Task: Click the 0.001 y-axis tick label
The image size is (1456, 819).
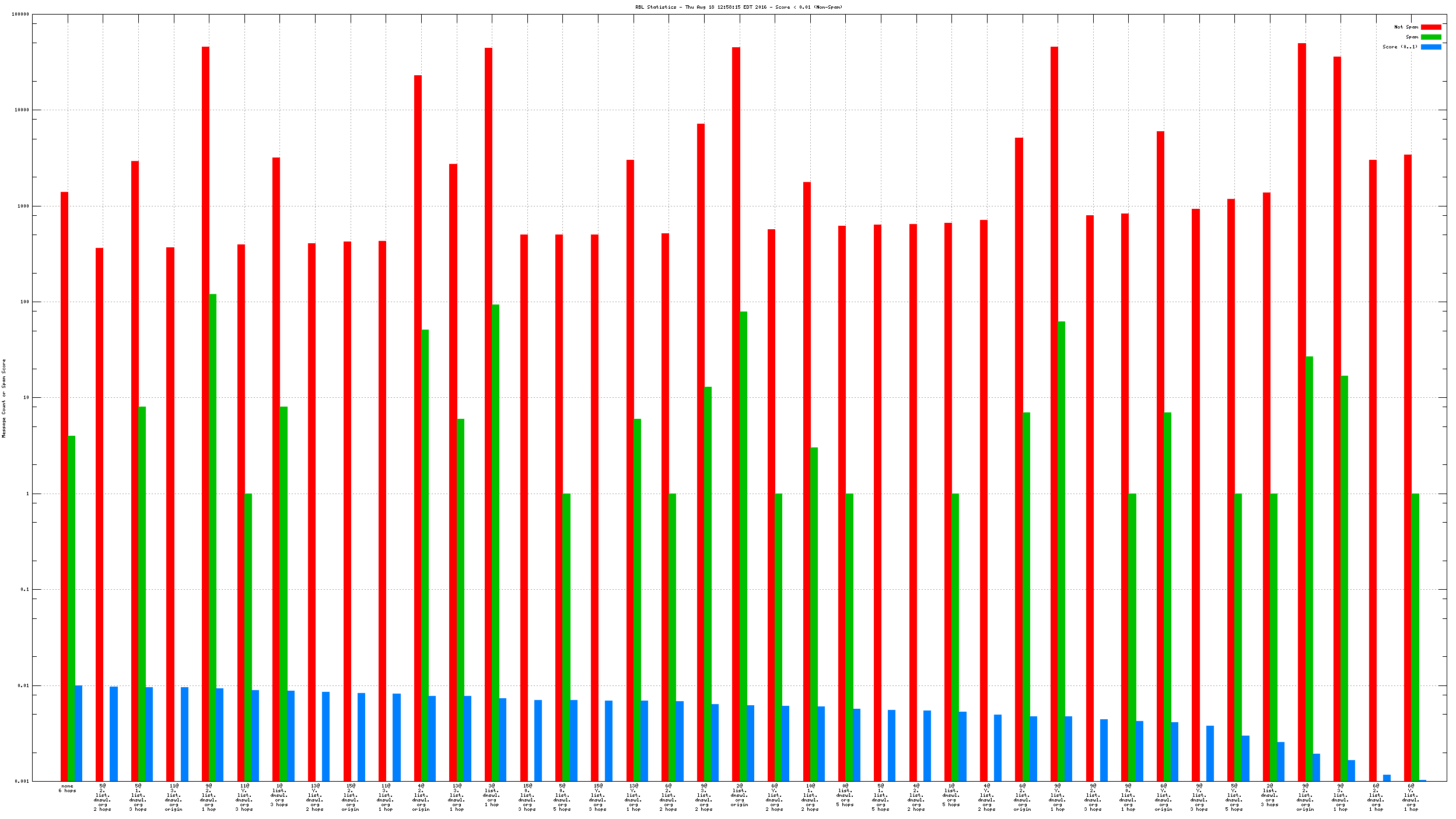Action: coord(22,781)
